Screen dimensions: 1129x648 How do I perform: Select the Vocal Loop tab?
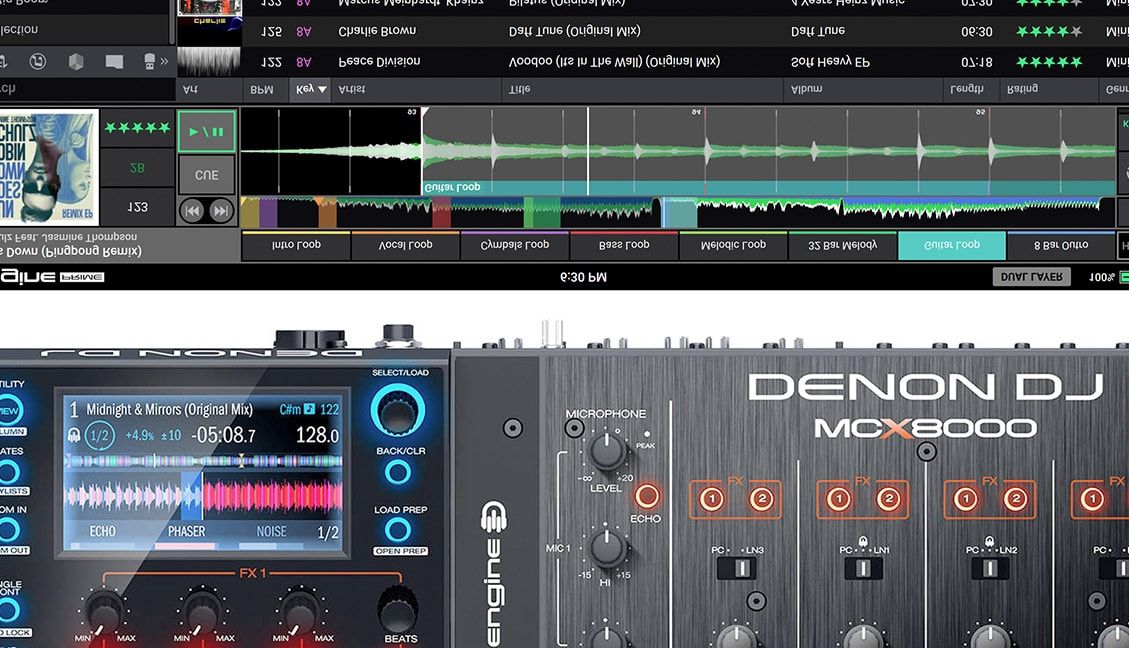click(405, 245)
